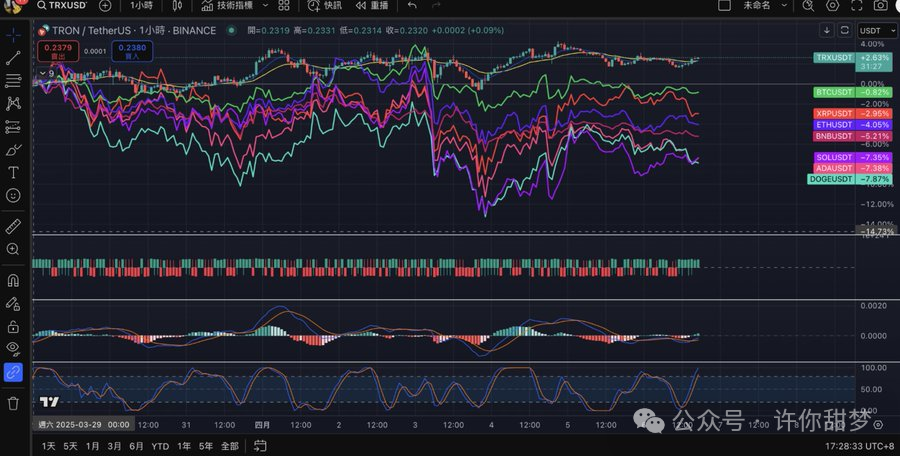Click the BNBUSDT comparison label
Image resolution: width=900 pixels, height=456 pixels.
coord(835,136)
